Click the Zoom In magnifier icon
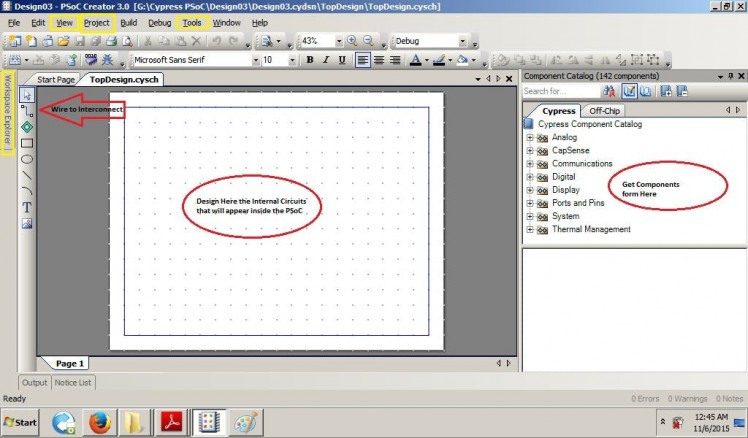Screen dimensions: 748x438 [x=352, y=41]
